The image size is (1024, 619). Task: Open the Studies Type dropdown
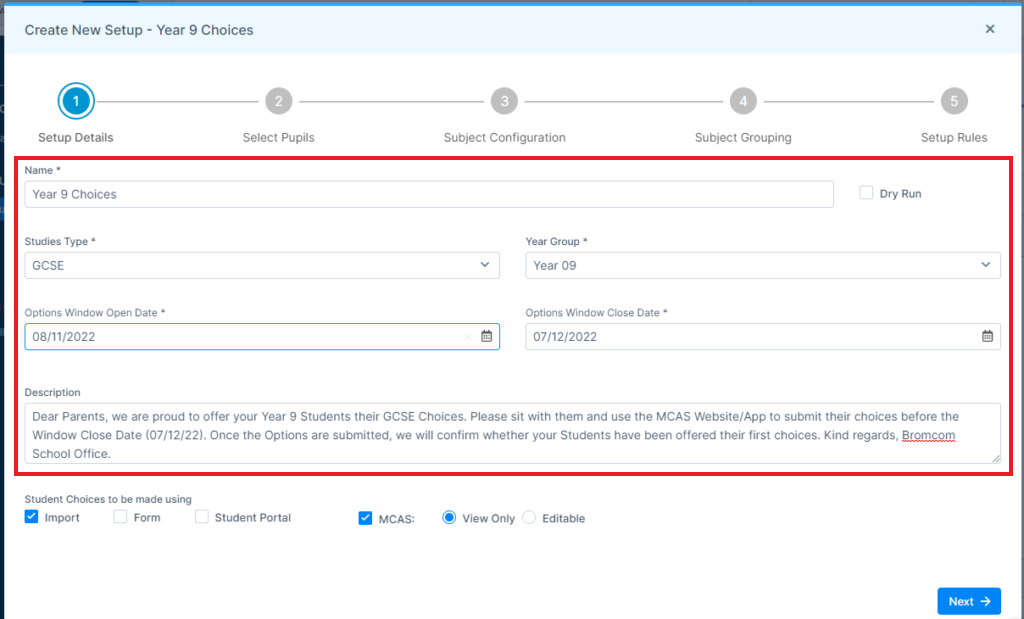coord(262,265)
